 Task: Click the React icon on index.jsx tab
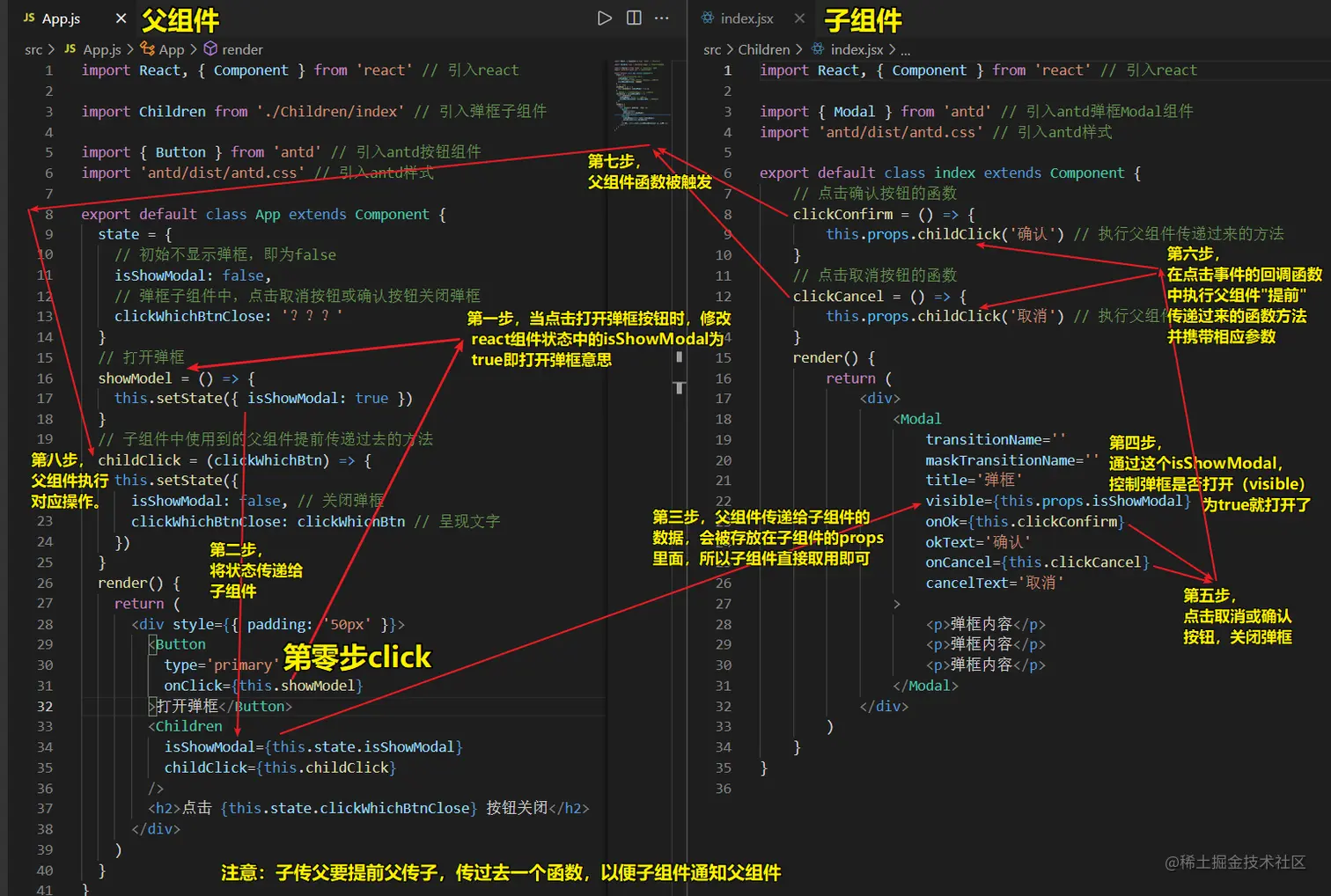tap(708, 18)
